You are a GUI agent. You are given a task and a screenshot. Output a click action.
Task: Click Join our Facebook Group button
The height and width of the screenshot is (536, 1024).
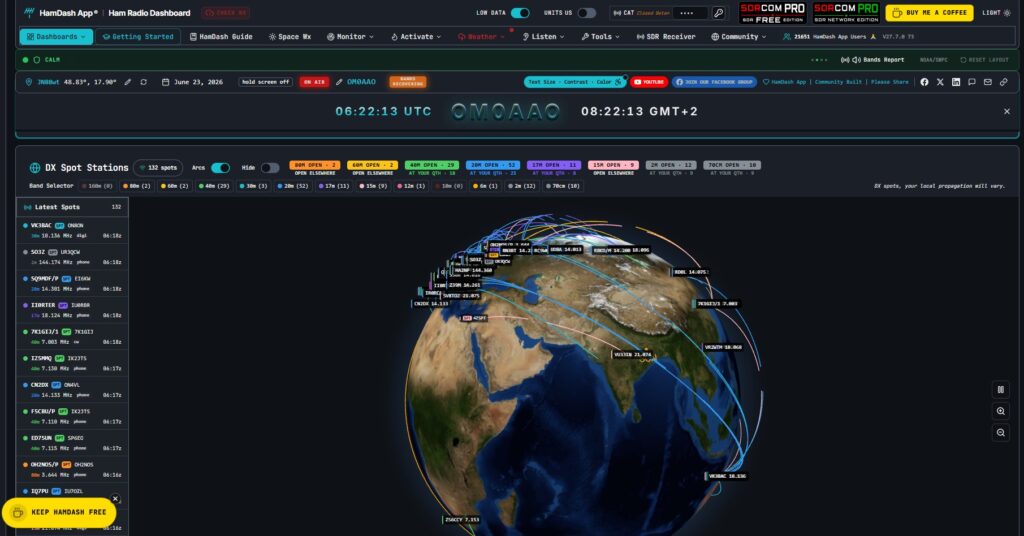[x=714, y=82]
